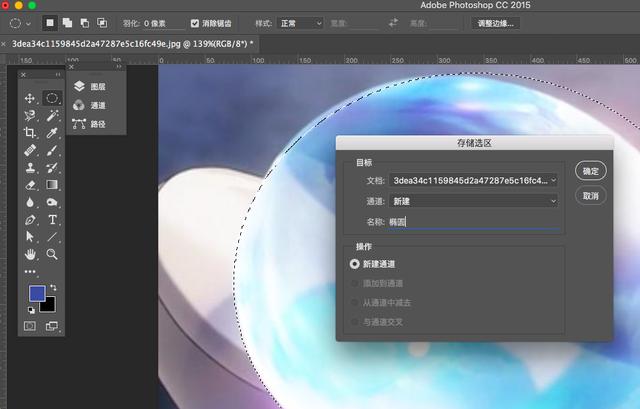640x409 pixels.
Task: Select the Move tool
Action: 30,98
